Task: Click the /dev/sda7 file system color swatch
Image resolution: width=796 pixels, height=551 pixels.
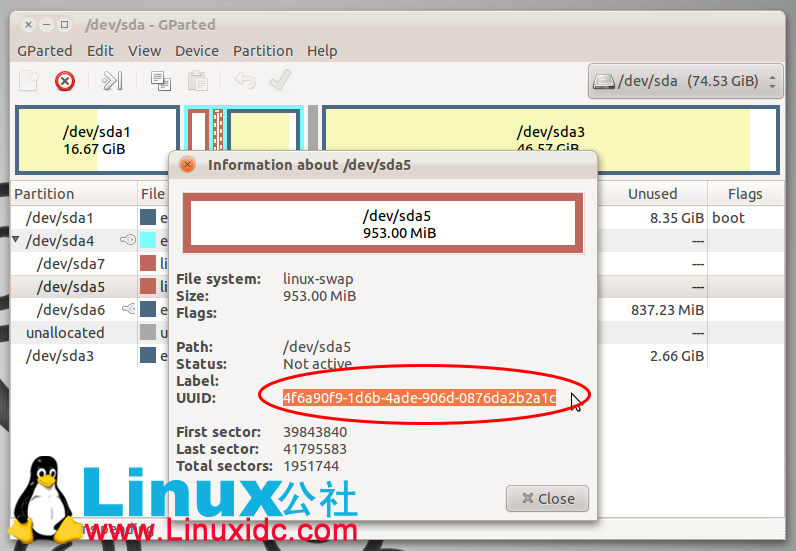Action: (148, 264)
